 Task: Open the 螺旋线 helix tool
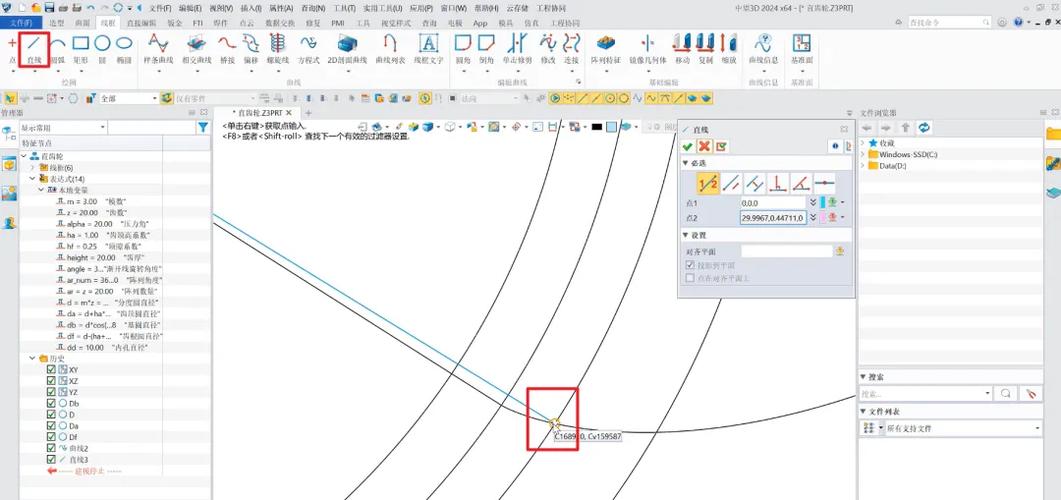coord(277,49)
